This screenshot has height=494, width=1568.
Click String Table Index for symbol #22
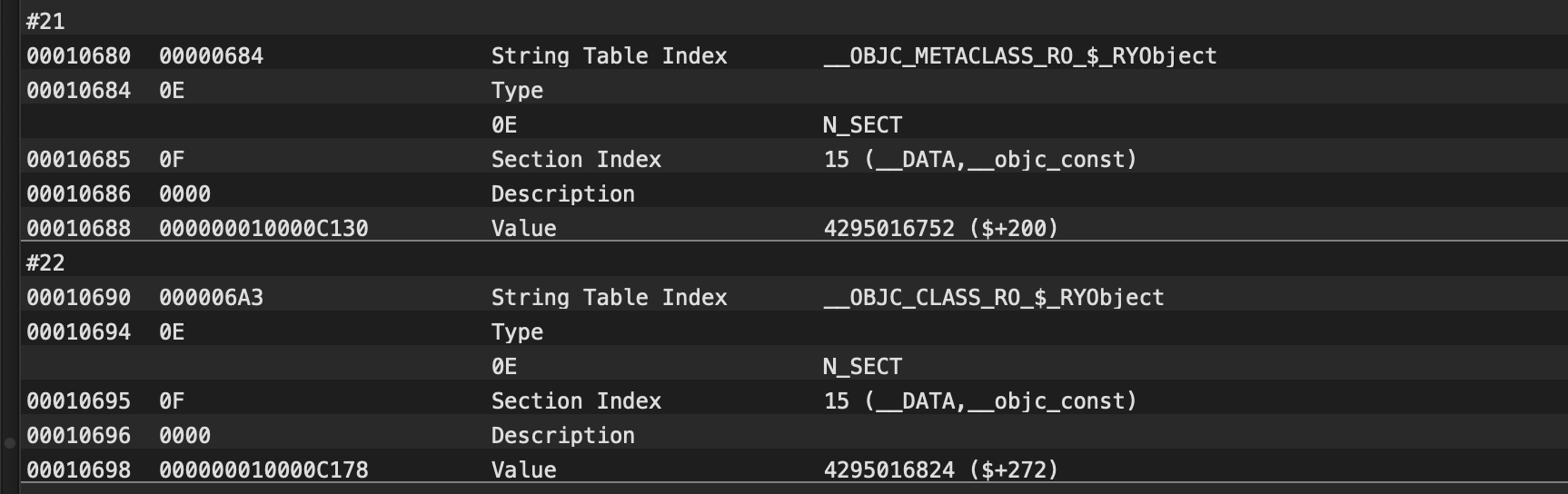[x=609, y=298]
